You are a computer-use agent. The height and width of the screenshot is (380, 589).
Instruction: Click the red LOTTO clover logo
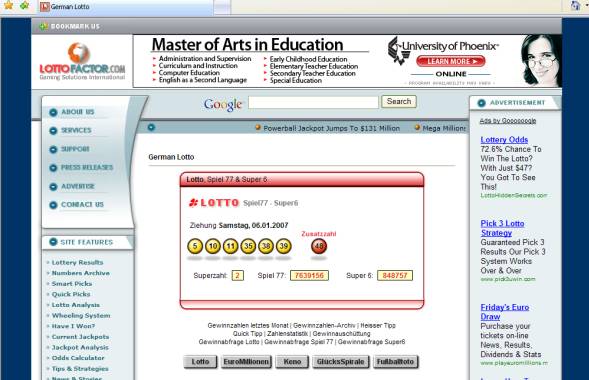pyautogui.click(x=213, y=203)
